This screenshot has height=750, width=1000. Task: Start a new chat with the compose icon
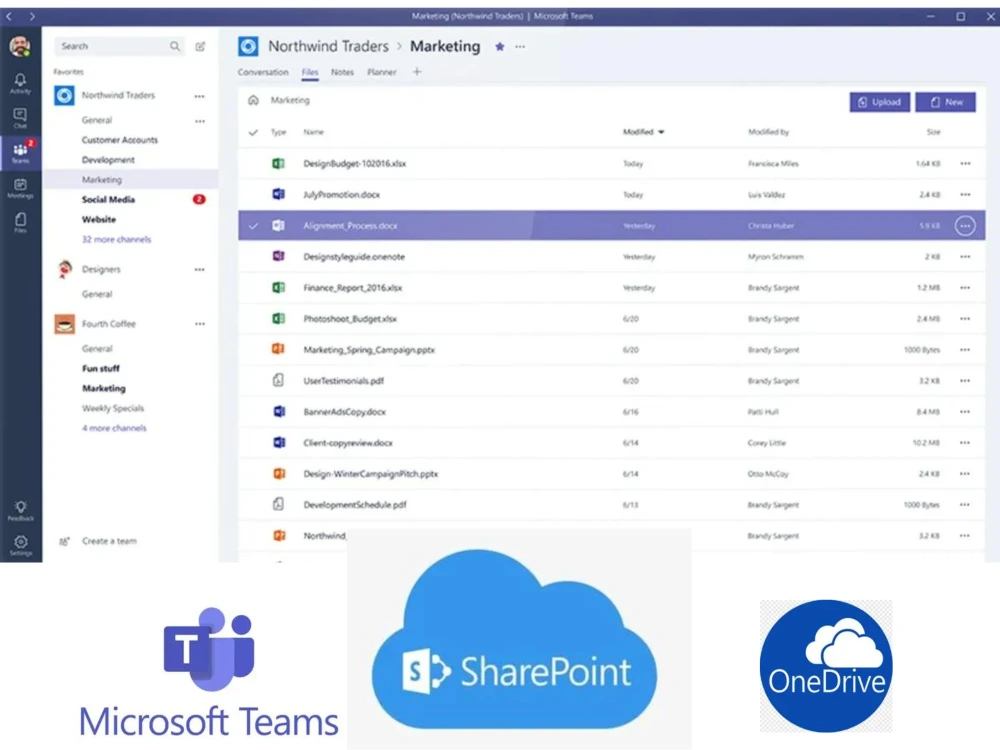[200, 46]
